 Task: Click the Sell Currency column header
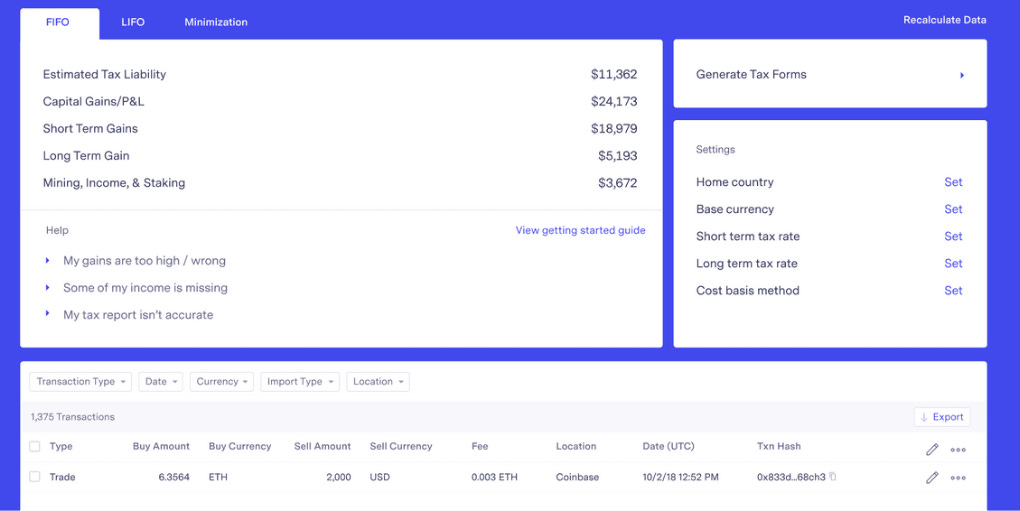click(x=401, y=447)
